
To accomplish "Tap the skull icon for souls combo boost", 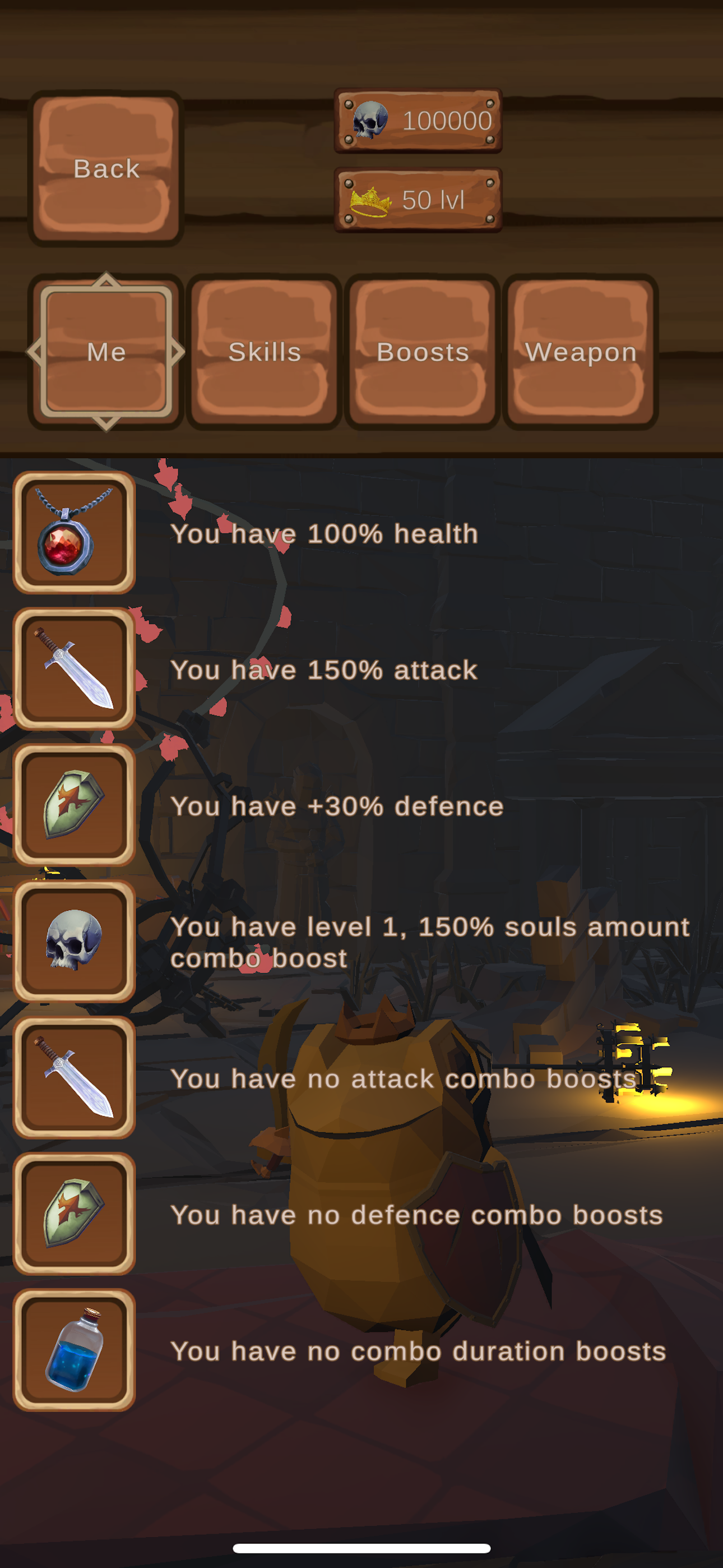I will pos(74,942).
